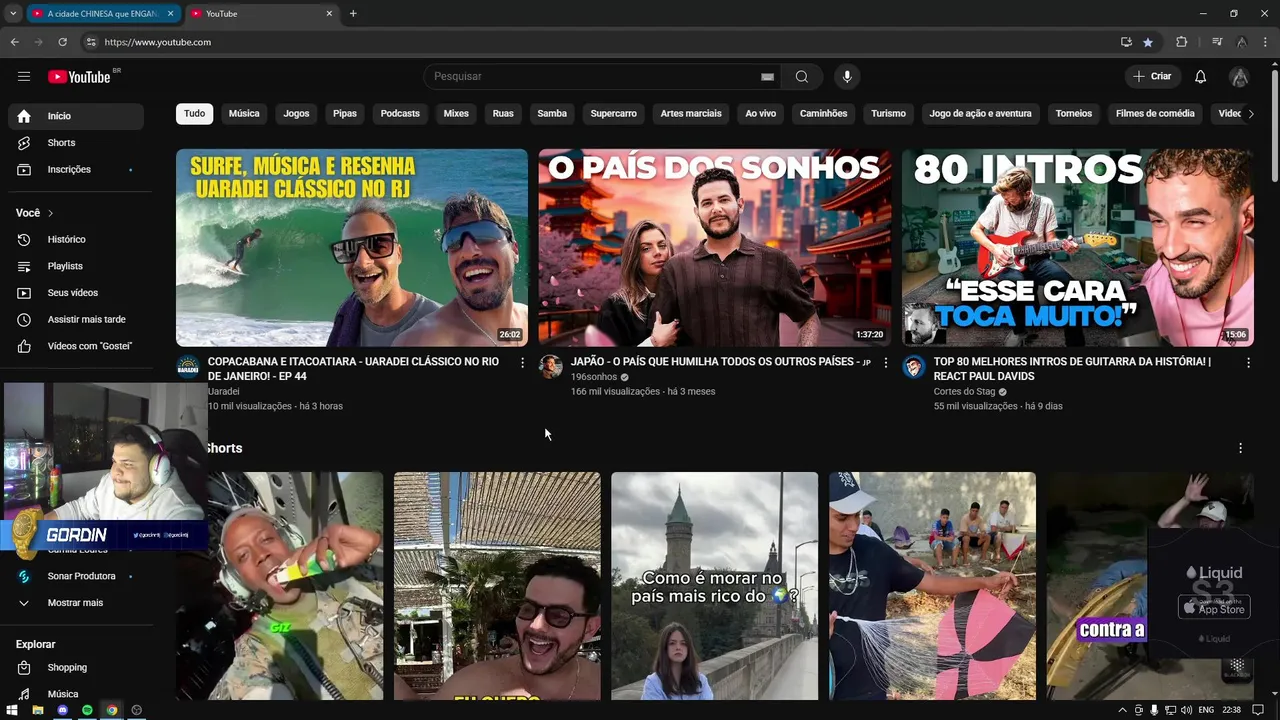This screenshot has width=1280, height=720.
Task: Select the Podcasts filter chip
Action: [400, 114]
